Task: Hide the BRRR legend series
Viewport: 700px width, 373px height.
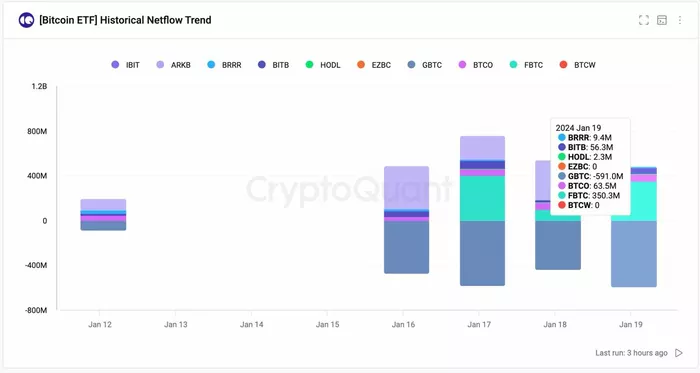Action: click(x=224, y=65)
